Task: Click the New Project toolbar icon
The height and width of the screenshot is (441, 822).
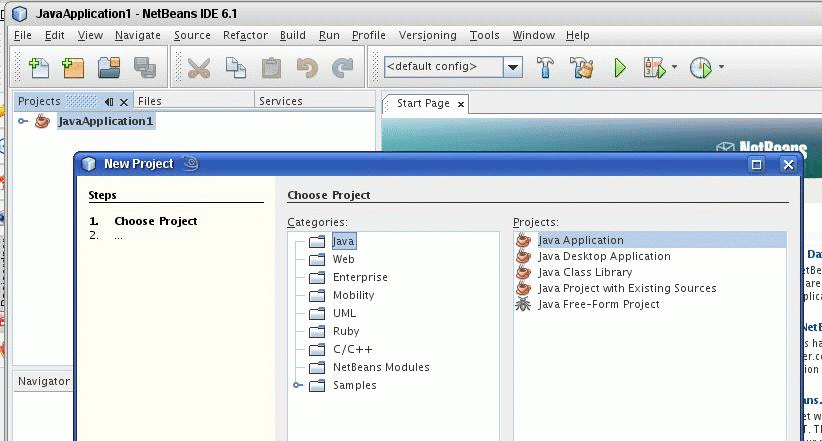Action: pos(73,68)
